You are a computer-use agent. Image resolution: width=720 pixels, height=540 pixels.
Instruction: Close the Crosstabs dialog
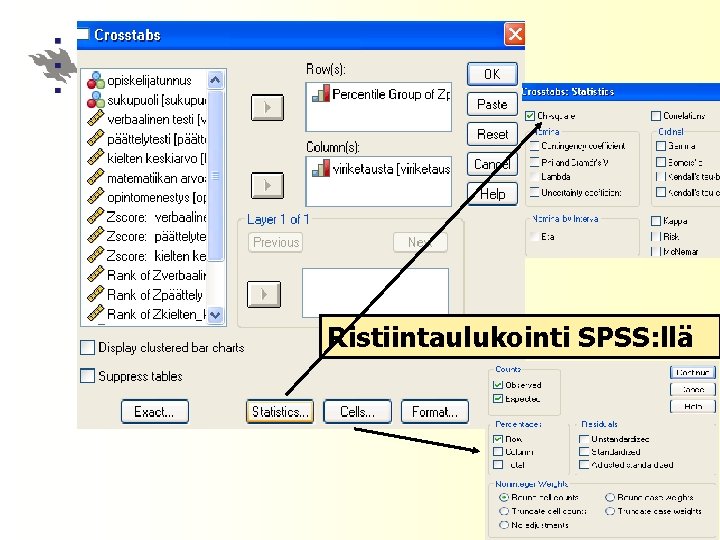click(x=514, y=34)
